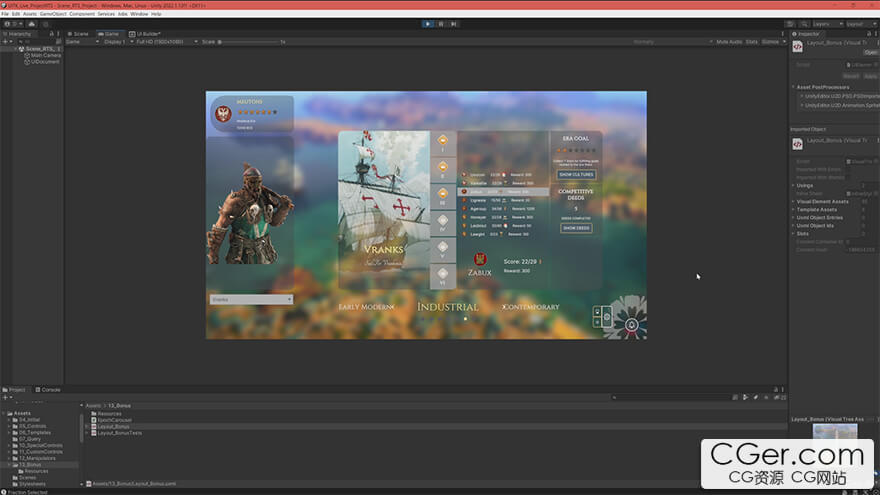Viewport: 880px width, 495px height.
Task: Select the UIDocument object in Hierarchy
Action: coord(42,62)
